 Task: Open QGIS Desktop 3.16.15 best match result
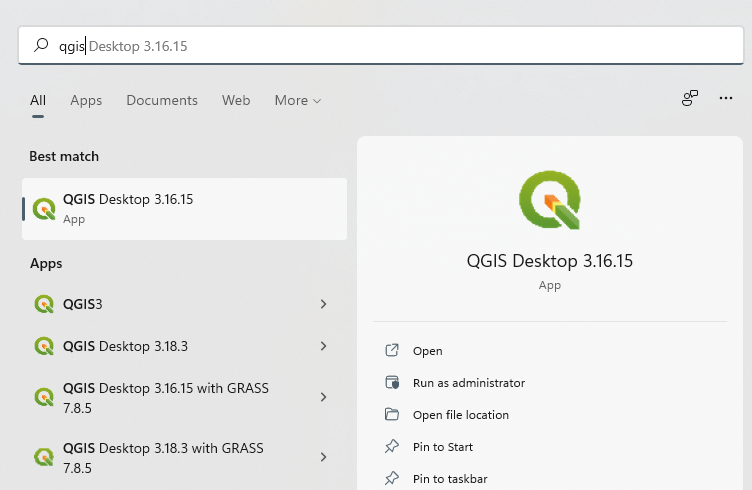click(184, 209)
